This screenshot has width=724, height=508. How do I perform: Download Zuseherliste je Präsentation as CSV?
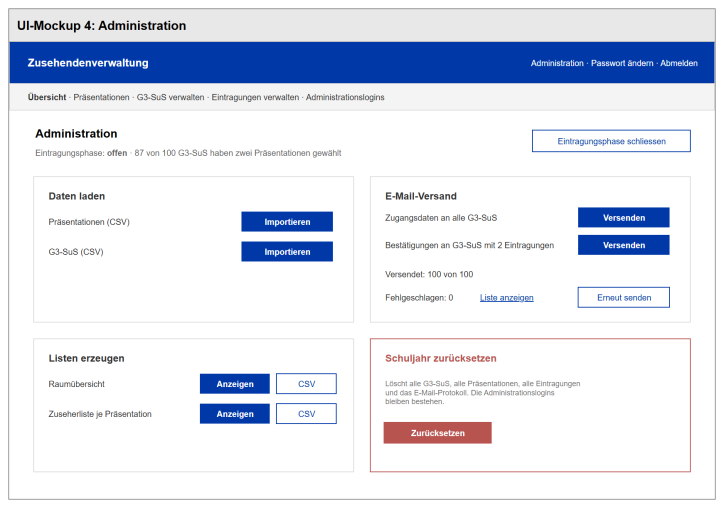[x=306, y=414]
